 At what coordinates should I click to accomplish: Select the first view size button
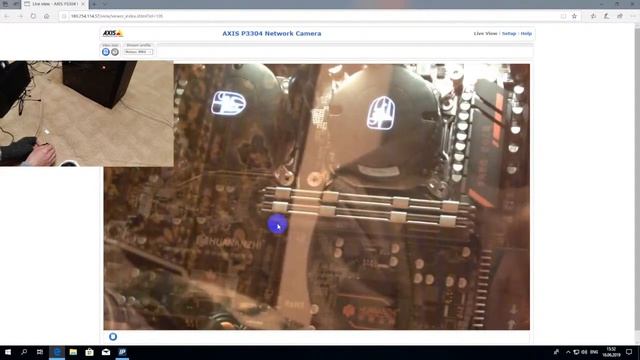tap(106, 52)
